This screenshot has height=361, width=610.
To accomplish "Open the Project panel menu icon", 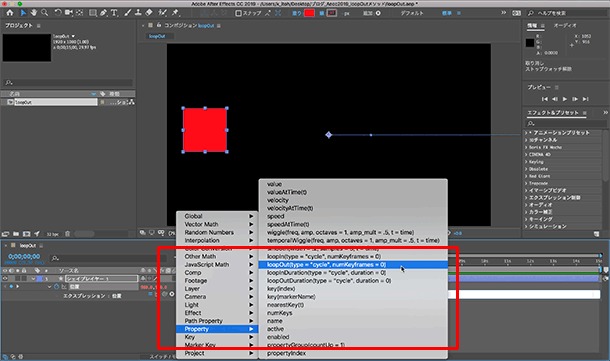I will [x=39, y=26].
